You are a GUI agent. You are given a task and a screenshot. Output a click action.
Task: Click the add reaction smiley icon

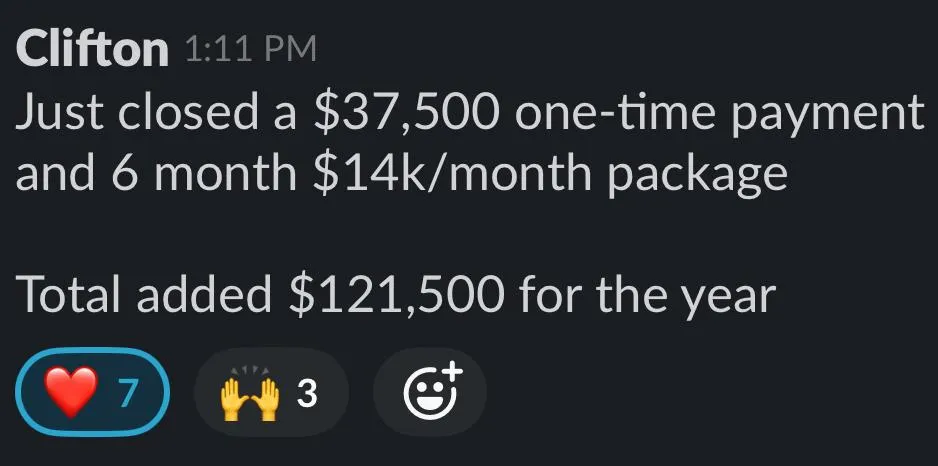[432, 392]
